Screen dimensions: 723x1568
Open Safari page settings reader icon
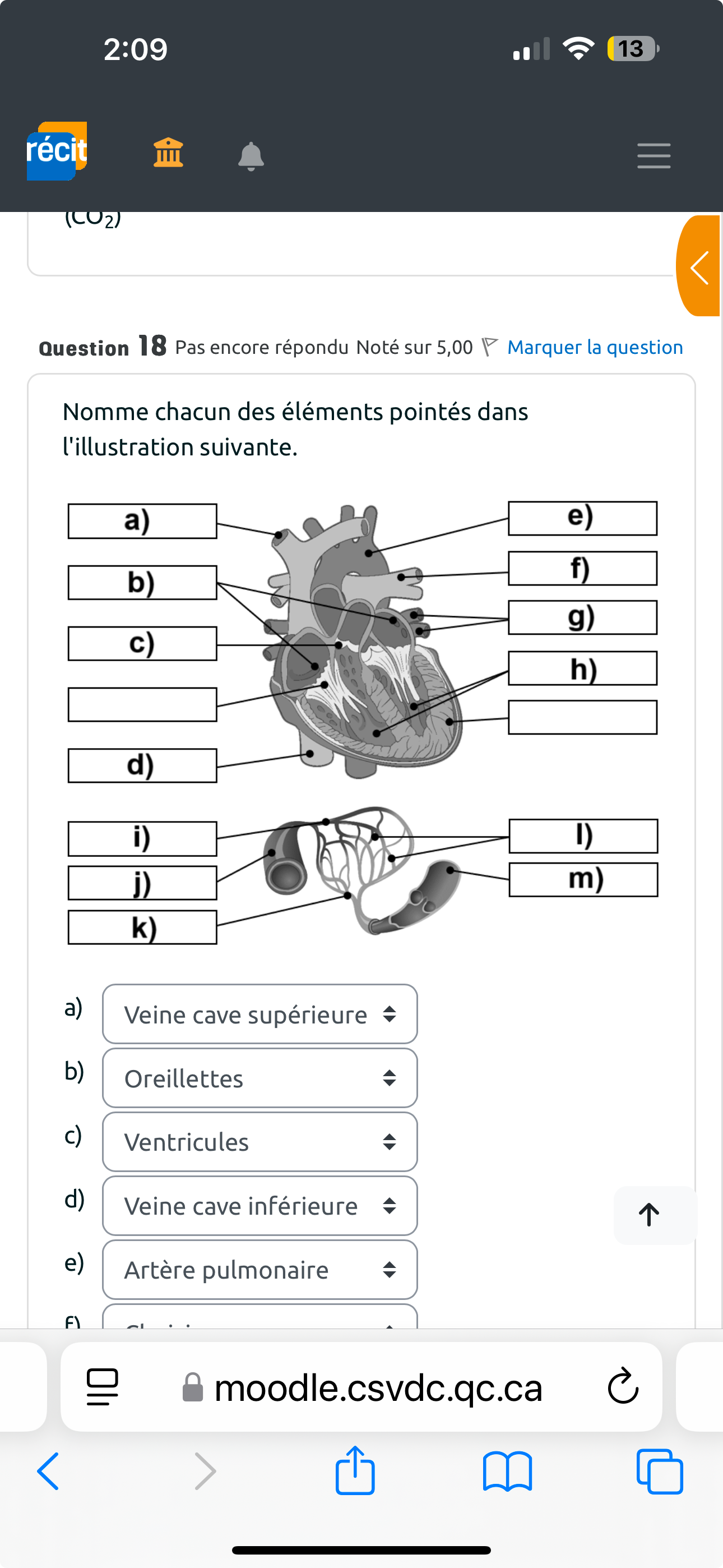(x=102, y=1387)
